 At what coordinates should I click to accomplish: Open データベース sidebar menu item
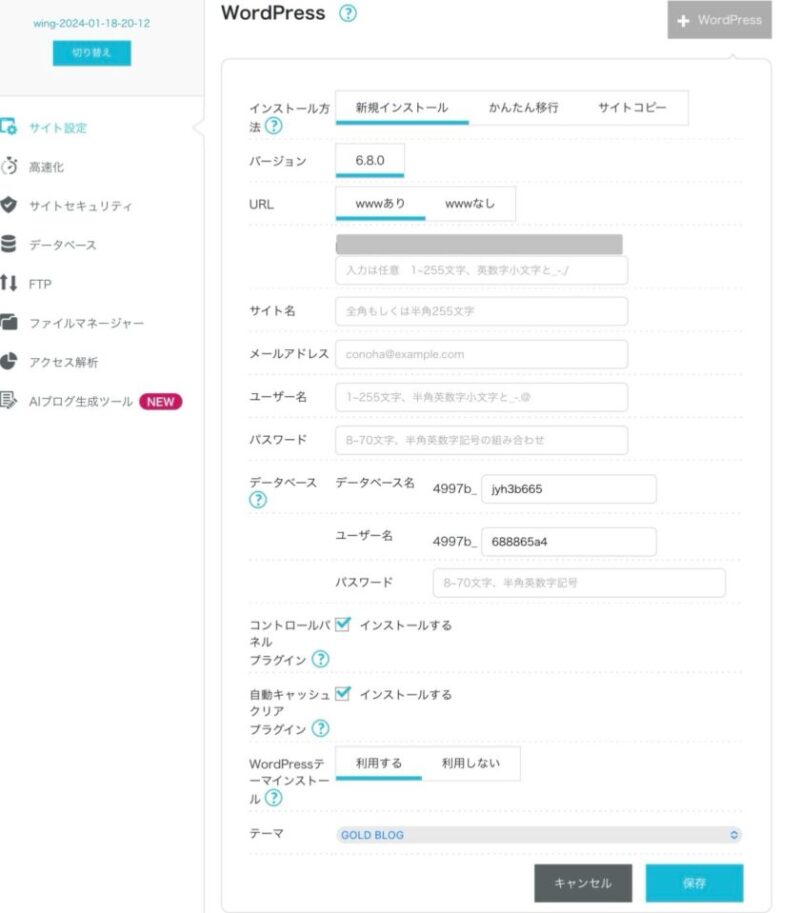pyautogui.click(x=63, y=245)
